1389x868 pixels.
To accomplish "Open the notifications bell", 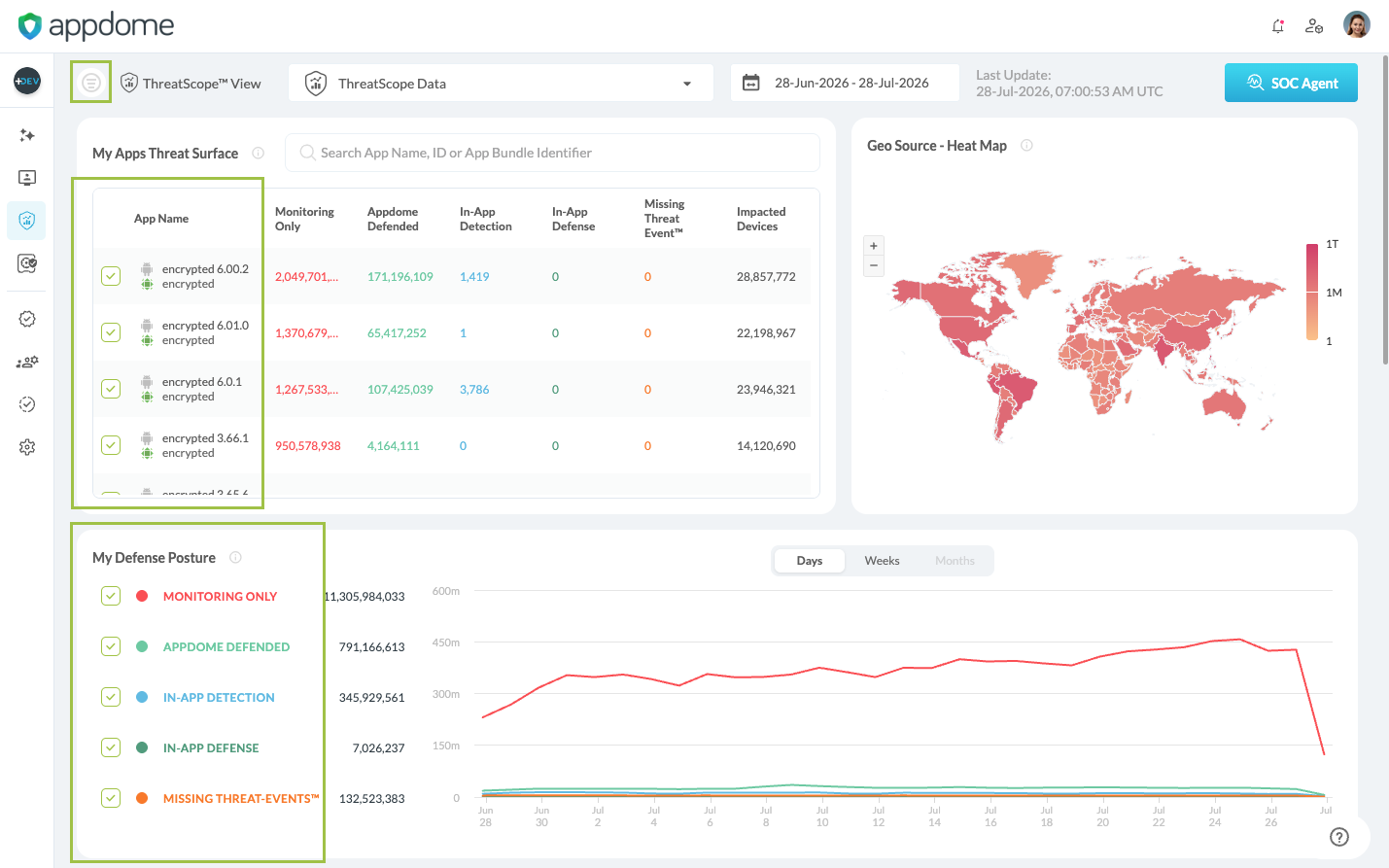I will click(x=1278, y=26).
